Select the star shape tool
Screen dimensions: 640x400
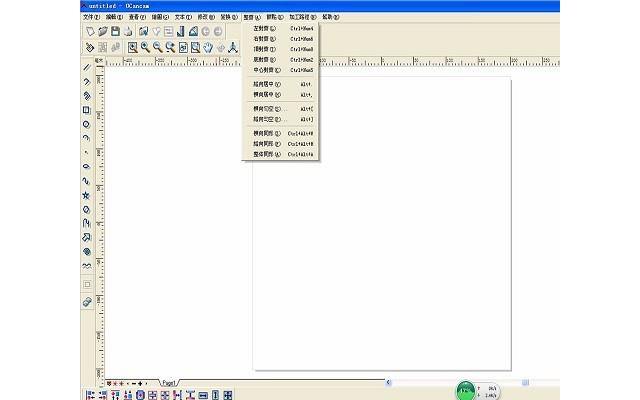(87, 195)
